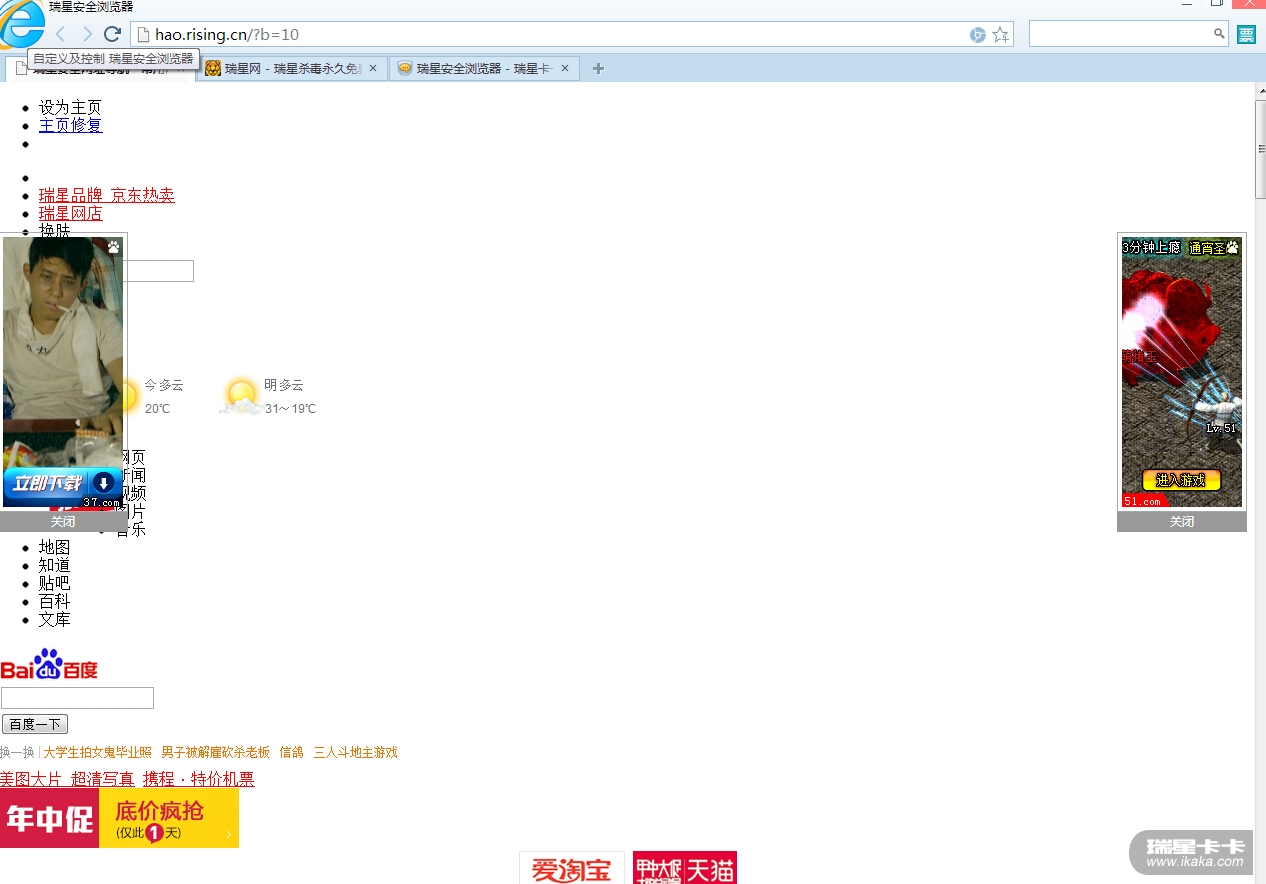Click the 换肤 skin option
This screenshot has width=1266, height=884.
point(55,230)
